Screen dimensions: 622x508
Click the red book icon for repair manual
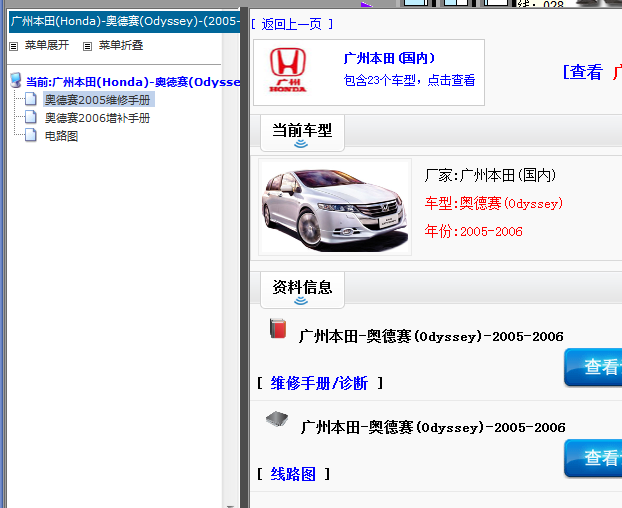[x=278, y=328]
